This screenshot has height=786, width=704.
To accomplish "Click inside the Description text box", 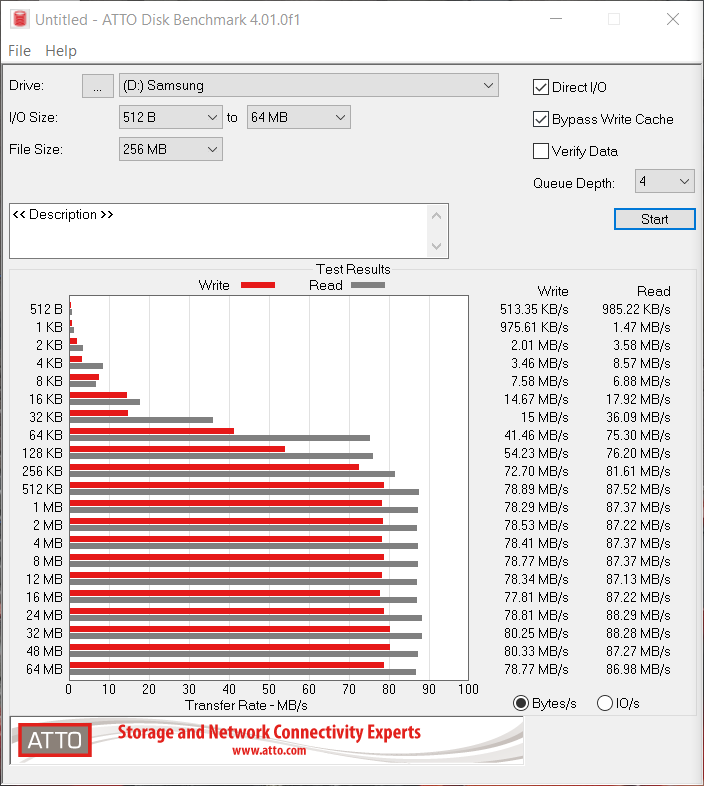I will (219, 231).
